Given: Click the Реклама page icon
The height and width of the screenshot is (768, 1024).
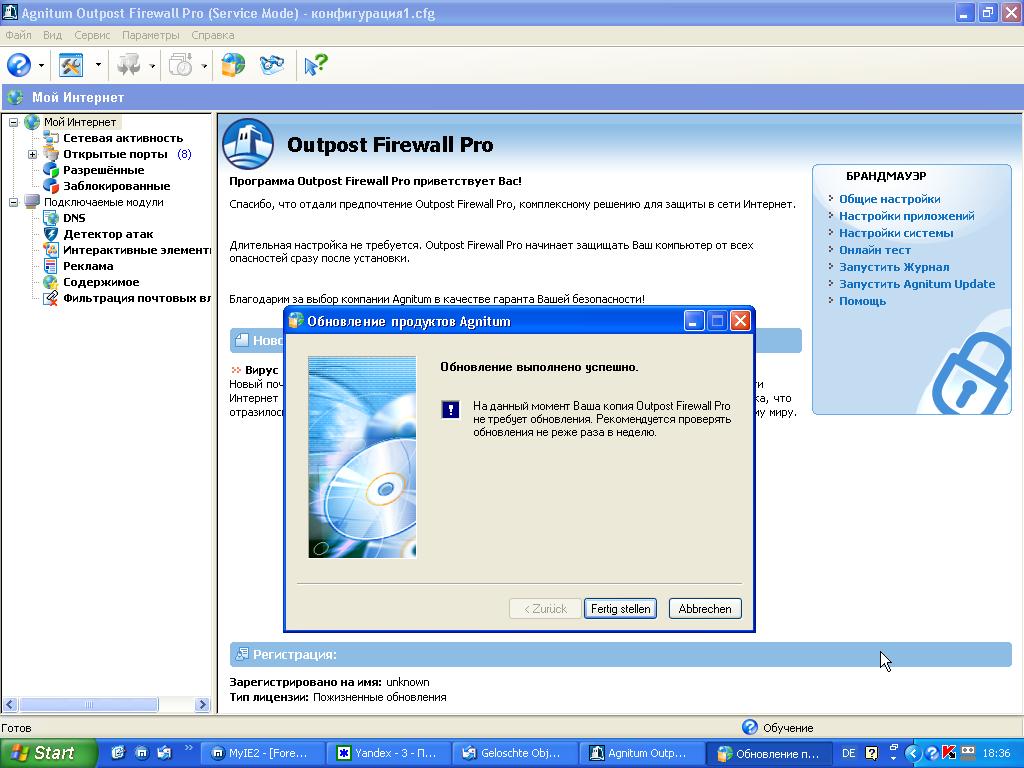Looking at the screenshot, I should pos(51,266).
